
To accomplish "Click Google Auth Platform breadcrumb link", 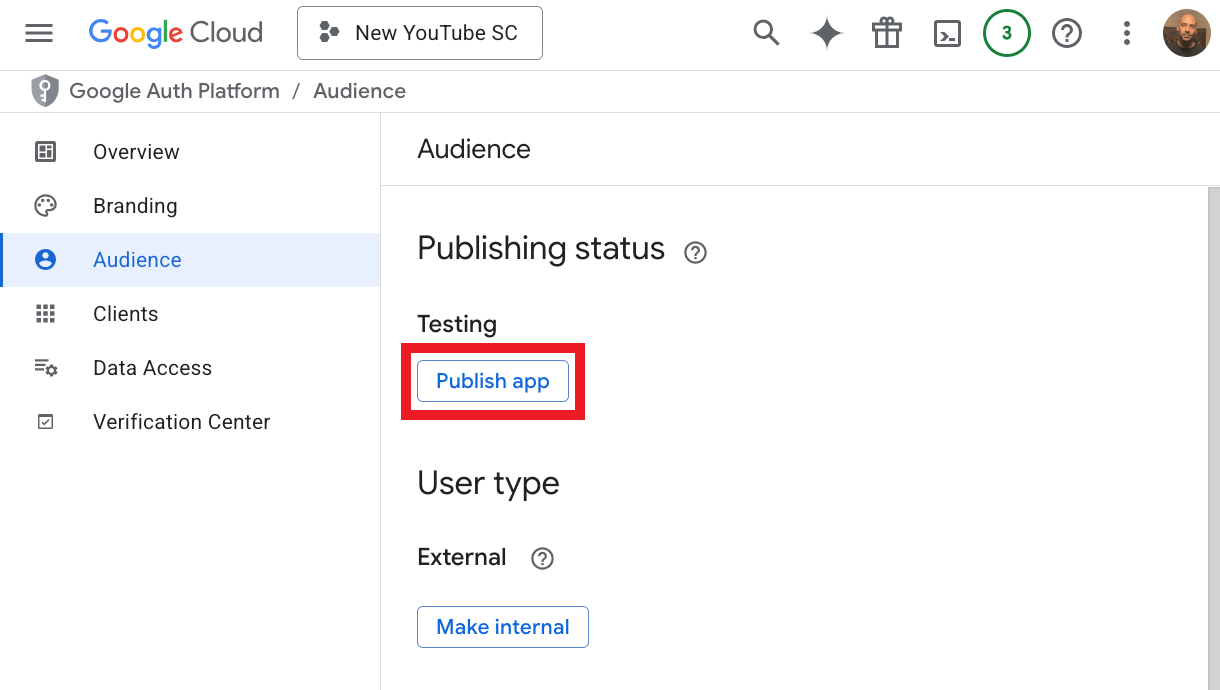I will point(174,91).
